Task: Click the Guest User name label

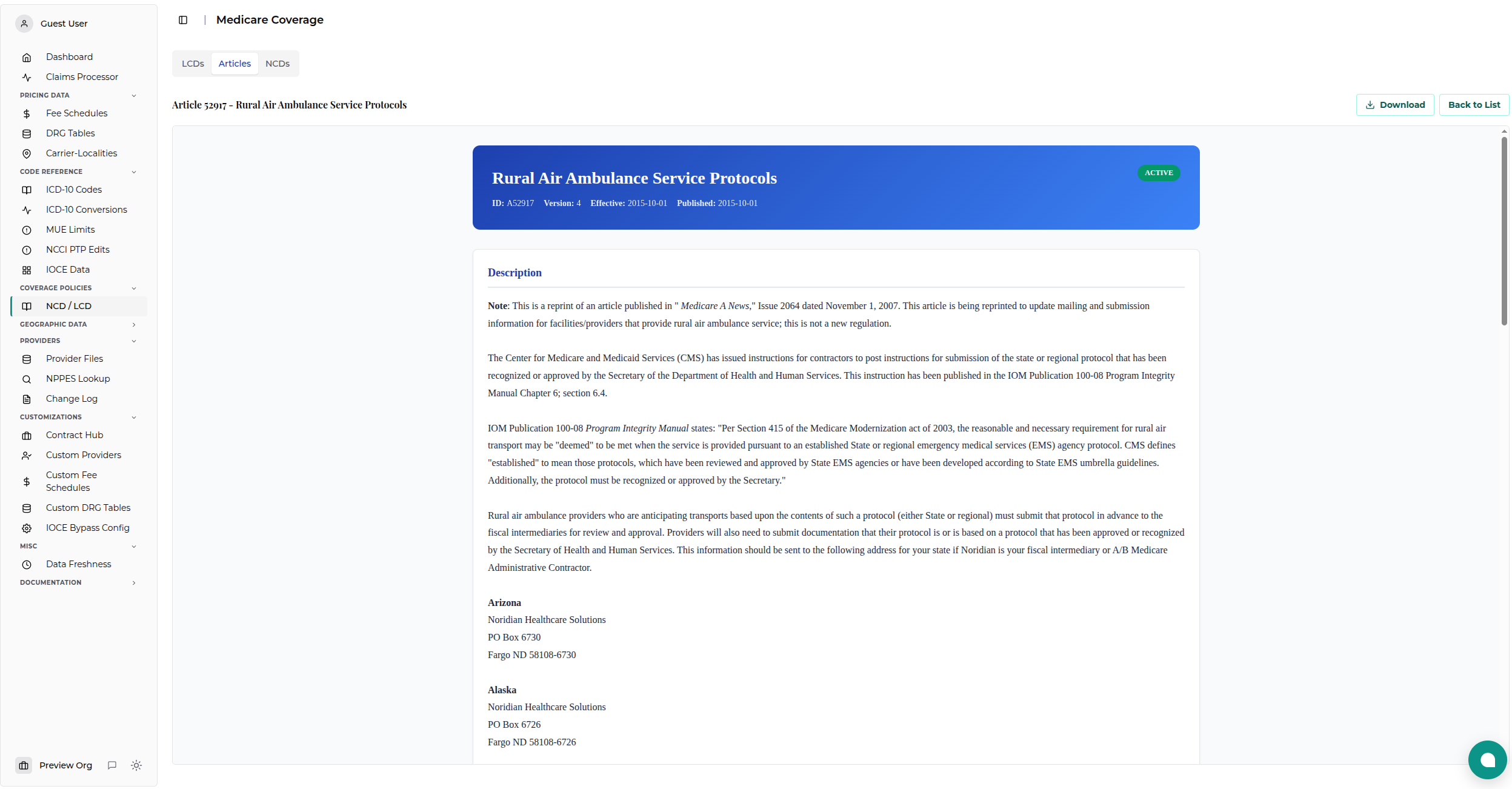Action: 64,24
